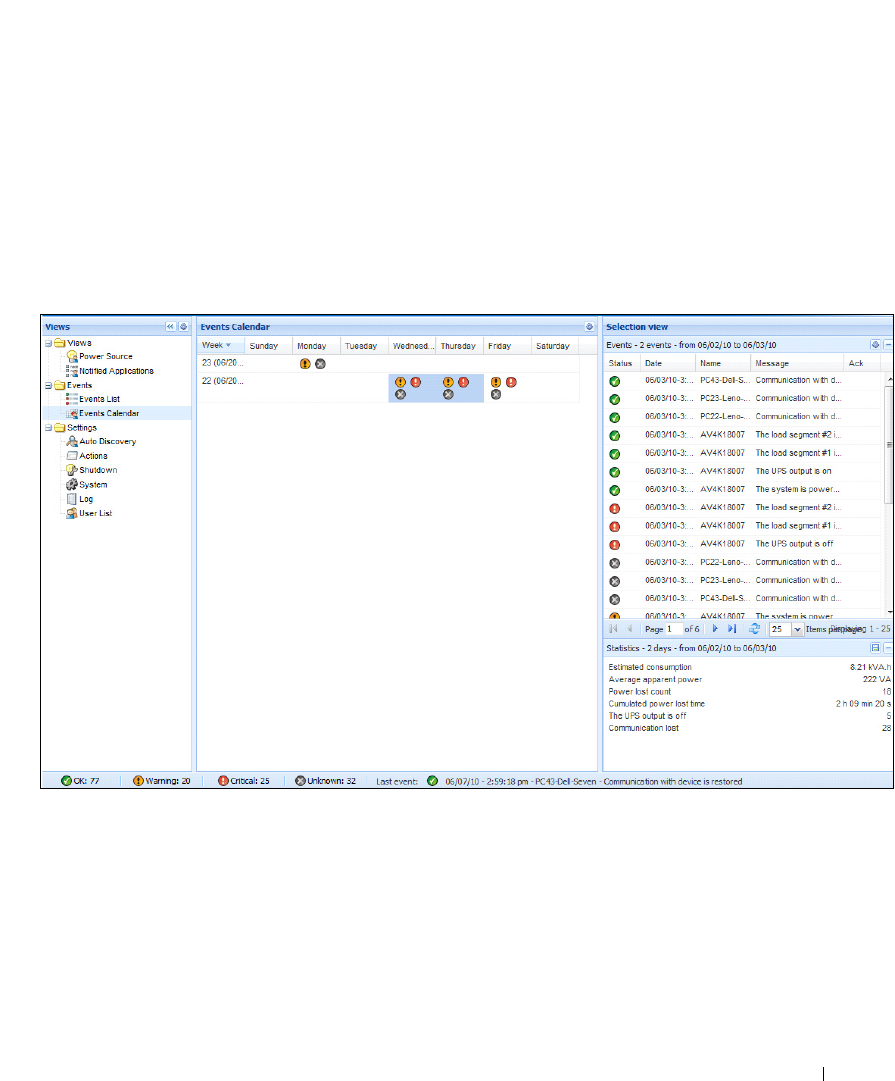Open the Week column dropdown arrow
This screenshot has width=895, height=1081.
tap(228, 345)
